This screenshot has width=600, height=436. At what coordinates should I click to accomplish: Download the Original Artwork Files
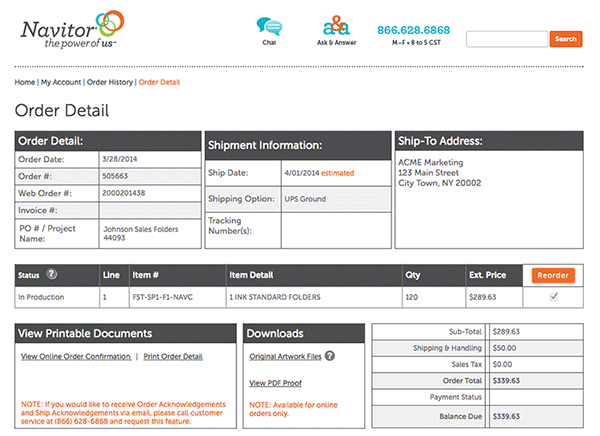point(284,356)
